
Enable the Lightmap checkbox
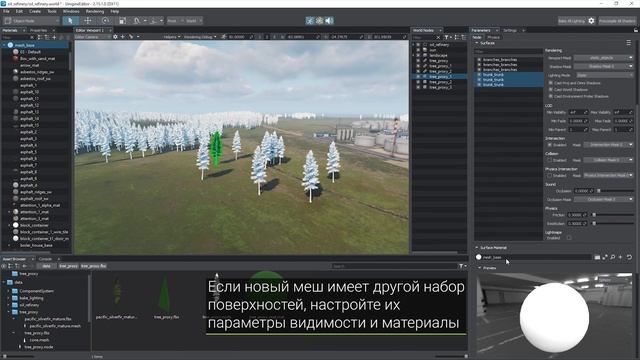pyautogui.click(x=569, y=238)
